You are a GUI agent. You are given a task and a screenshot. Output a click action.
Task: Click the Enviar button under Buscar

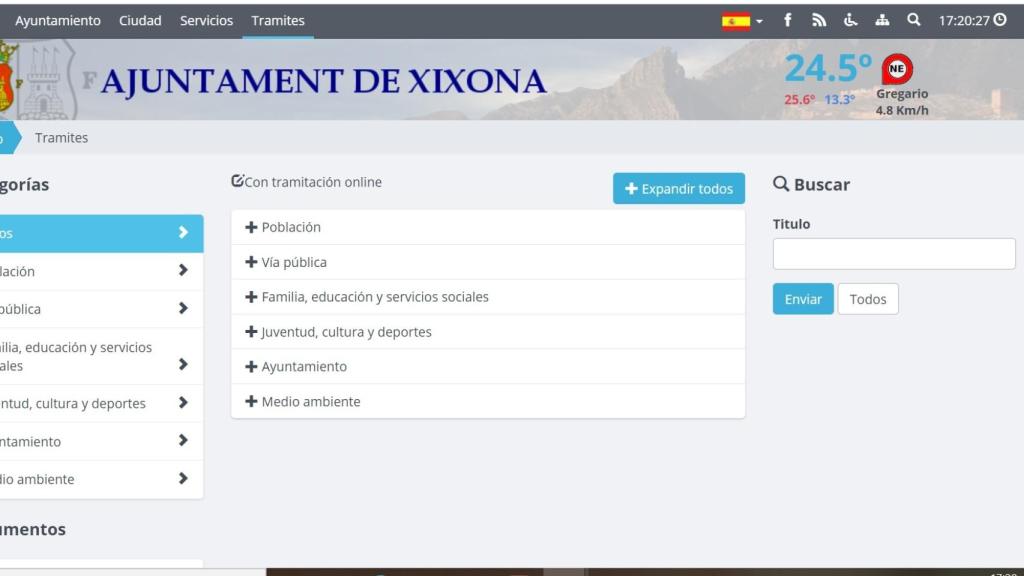point(802,298)
